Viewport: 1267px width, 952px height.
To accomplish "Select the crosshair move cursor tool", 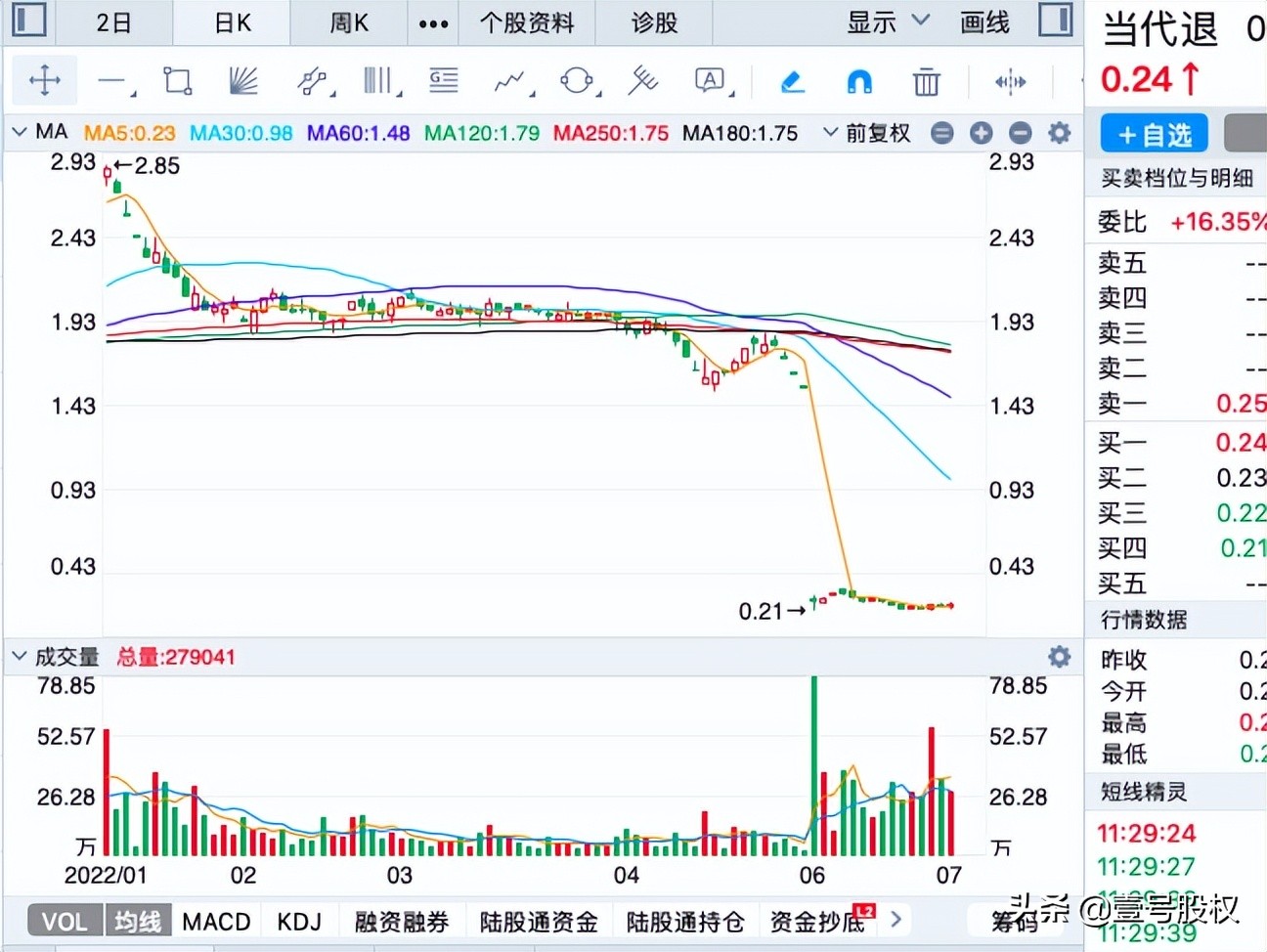I will [45, 80].
